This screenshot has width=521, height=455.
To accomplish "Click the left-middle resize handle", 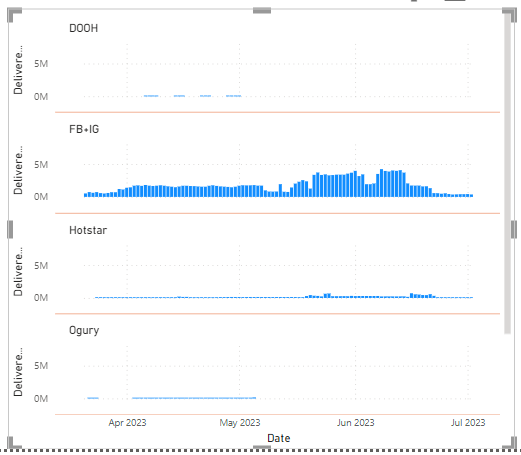I will 10,229.
